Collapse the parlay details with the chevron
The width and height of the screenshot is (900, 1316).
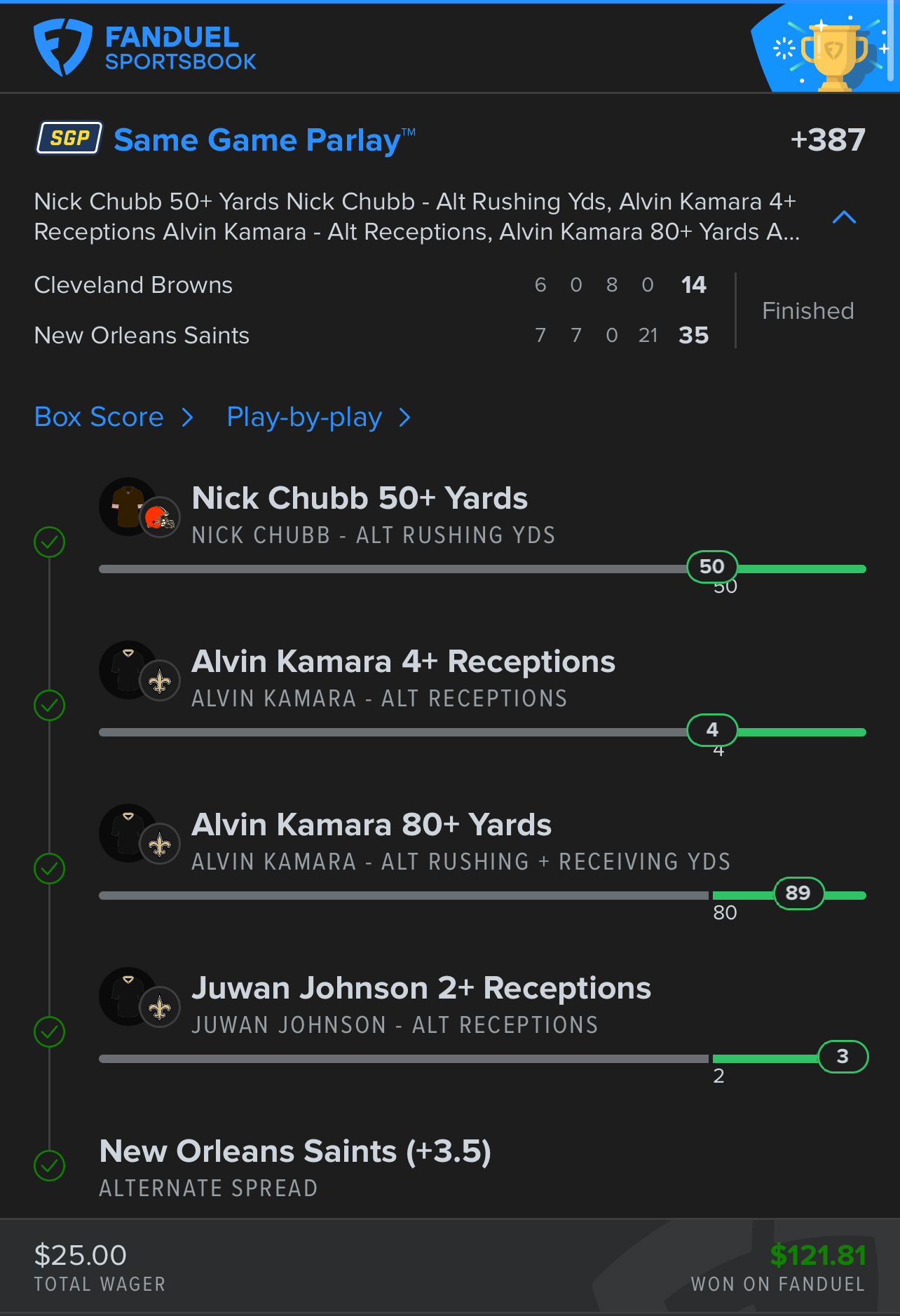click(x=844, y=217)
